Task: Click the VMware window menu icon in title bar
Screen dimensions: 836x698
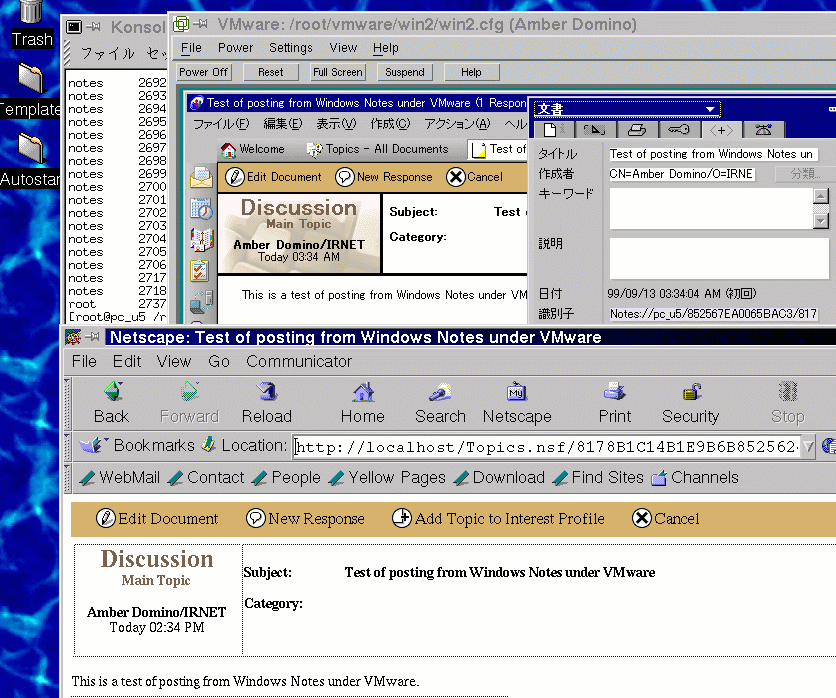Action: click(181, 23)
